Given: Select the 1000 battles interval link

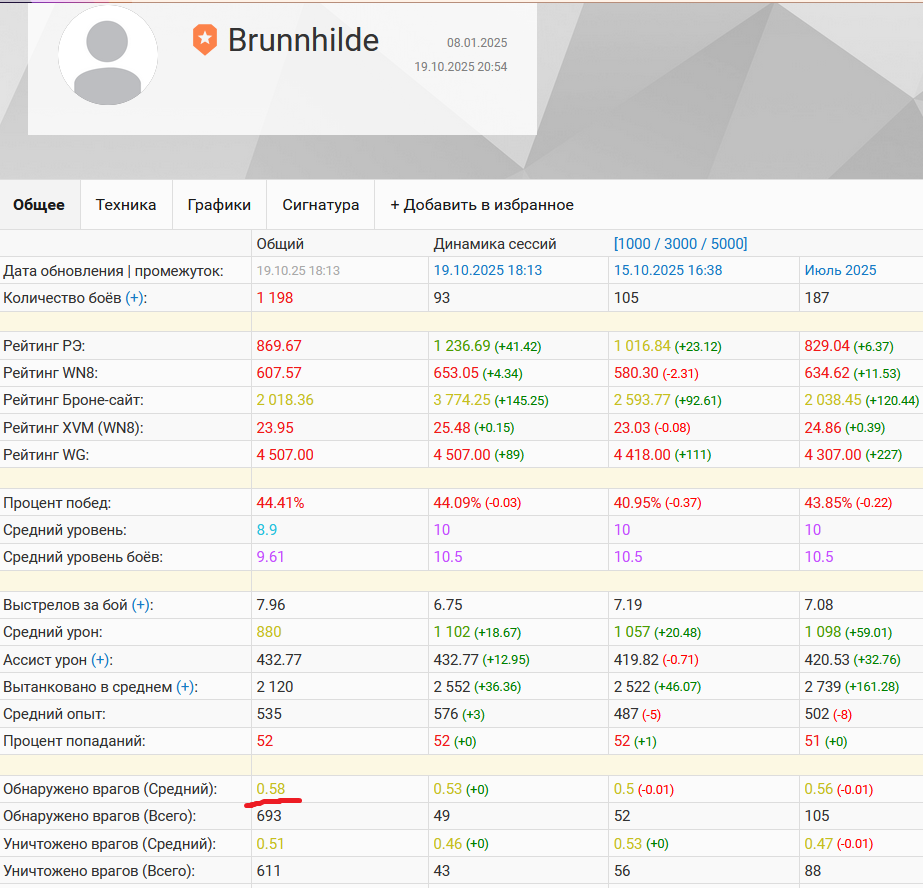Looking at the screenshot, I should tap(637, 244).
